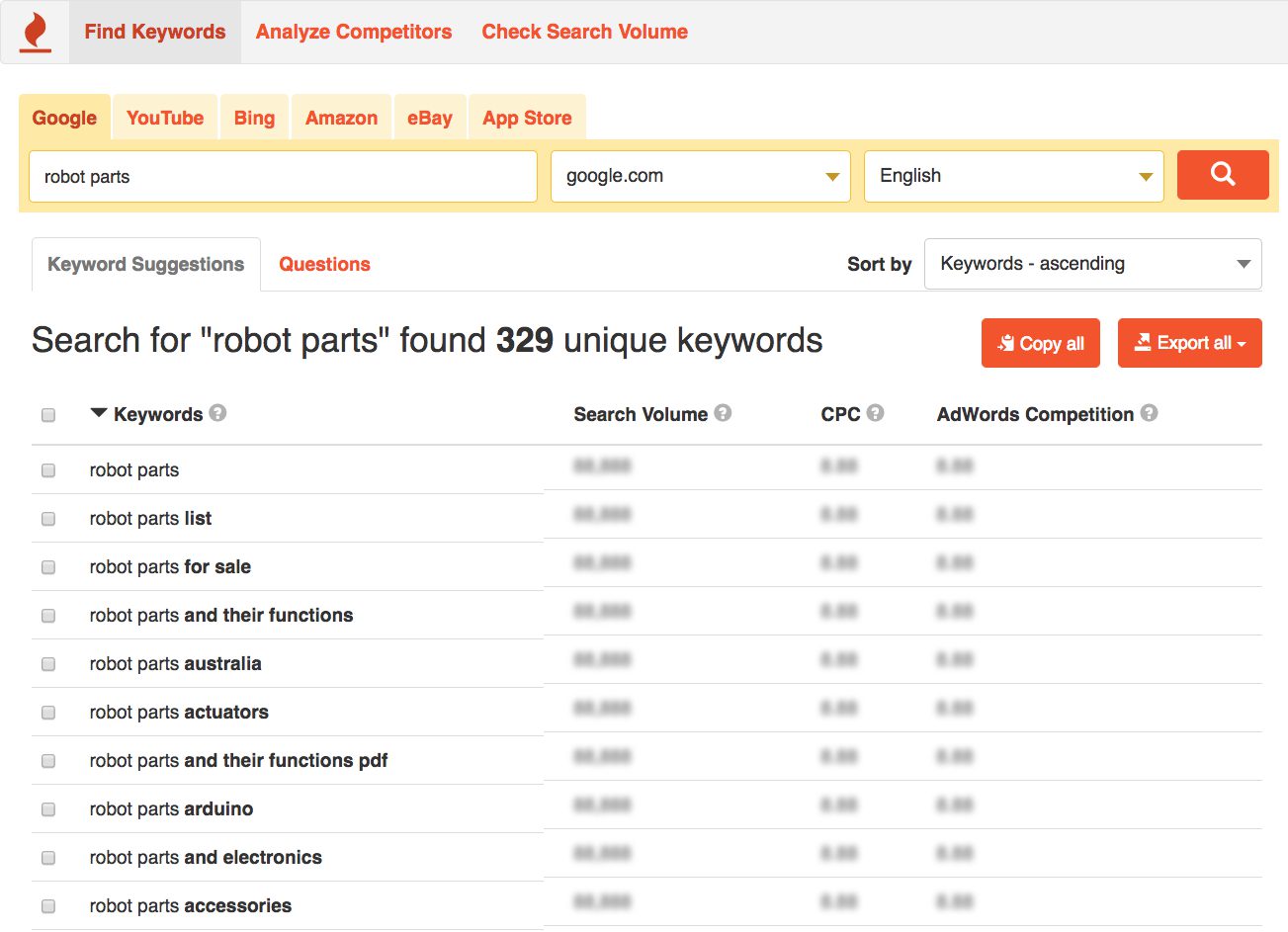Screen dimensions: 1288x932
Task: Open the help icon beside the Keywords header
Action: 217,414
